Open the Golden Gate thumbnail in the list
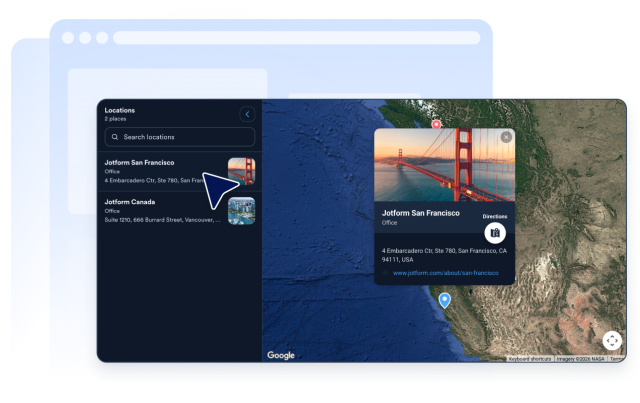The width and height of the screenshot is (640, 403). point(241,171)
